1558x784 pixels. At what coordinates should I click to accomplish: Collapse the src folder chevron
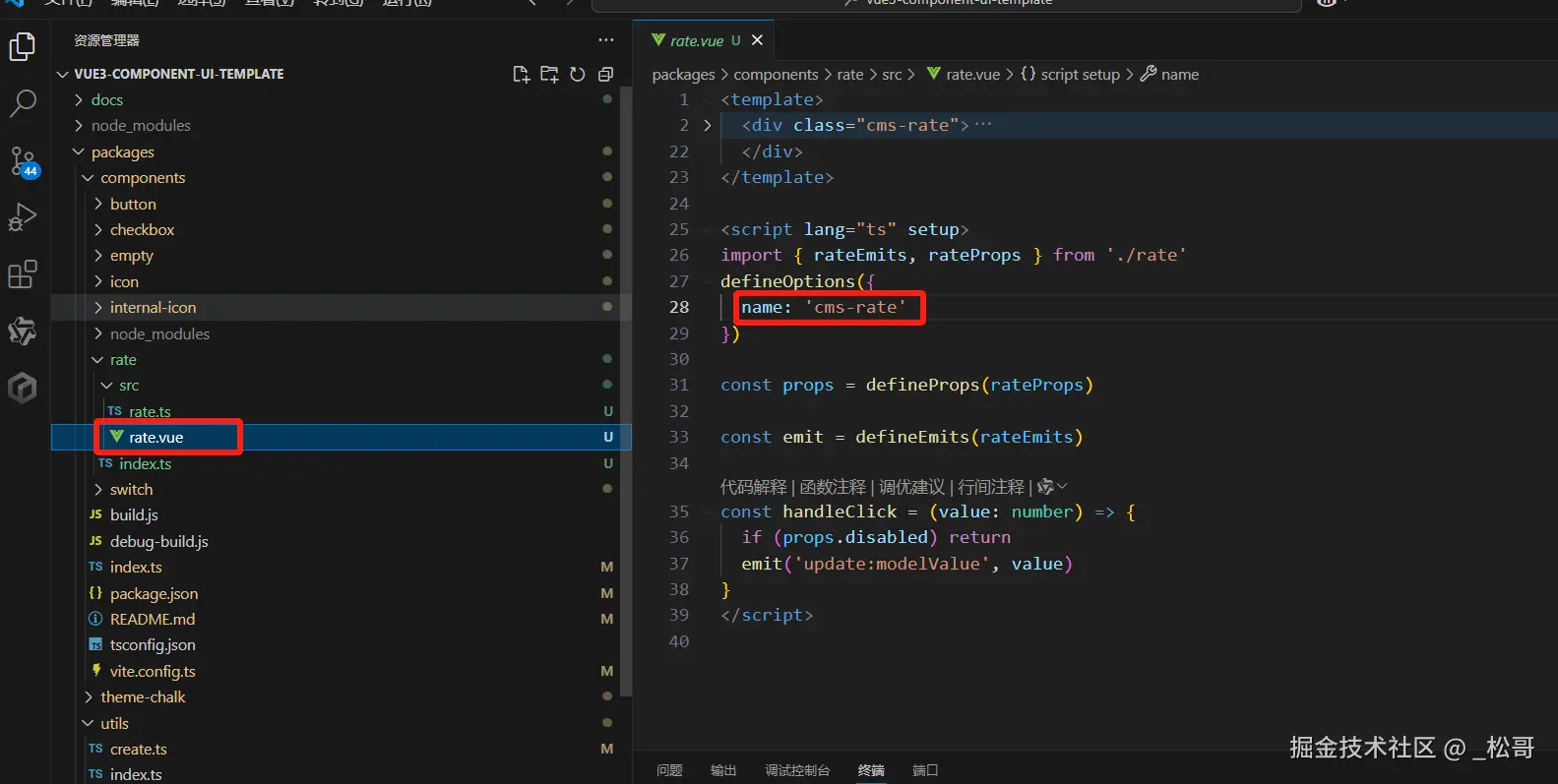pos(106,386)
